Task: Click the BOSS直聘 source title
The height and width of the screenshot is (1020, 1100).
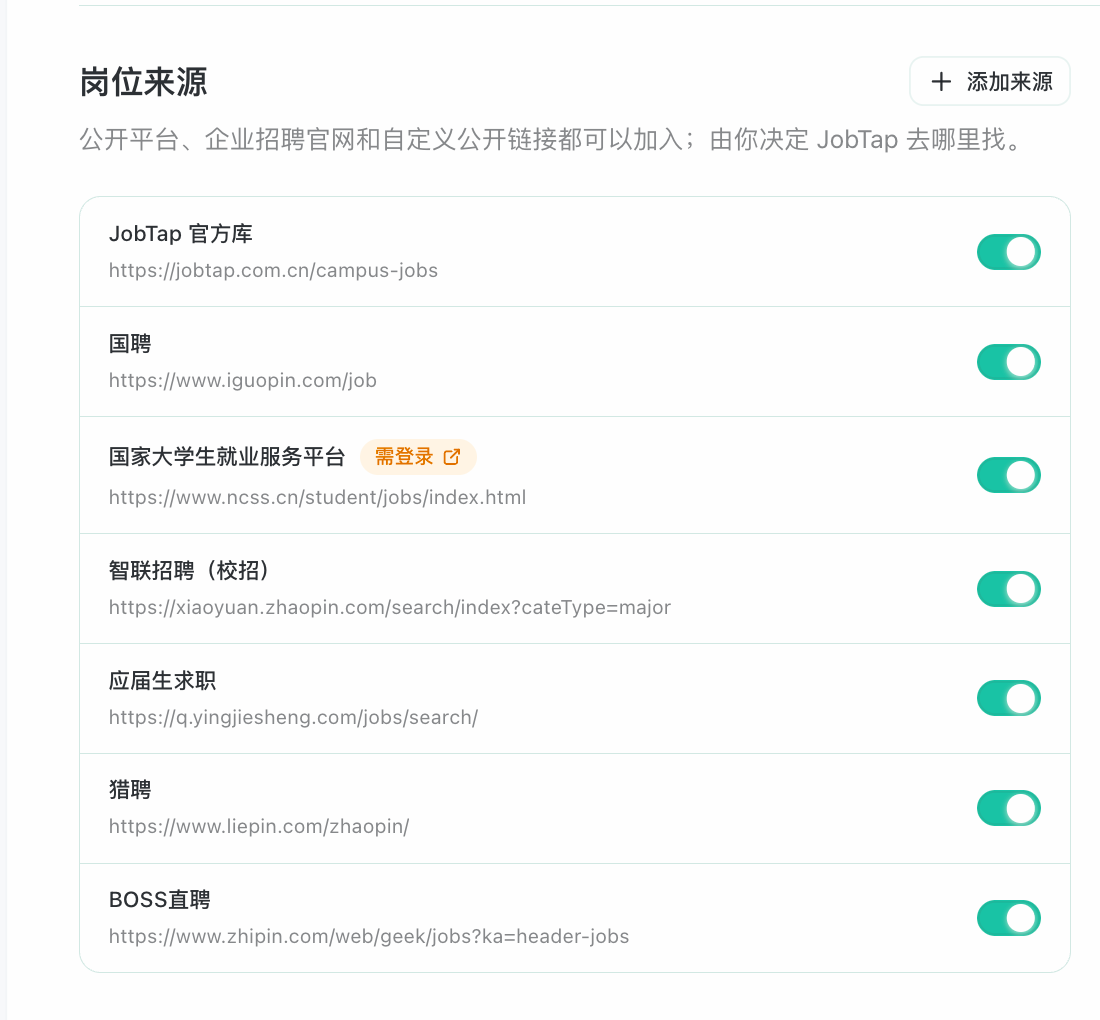Action: tap(159, 900)
